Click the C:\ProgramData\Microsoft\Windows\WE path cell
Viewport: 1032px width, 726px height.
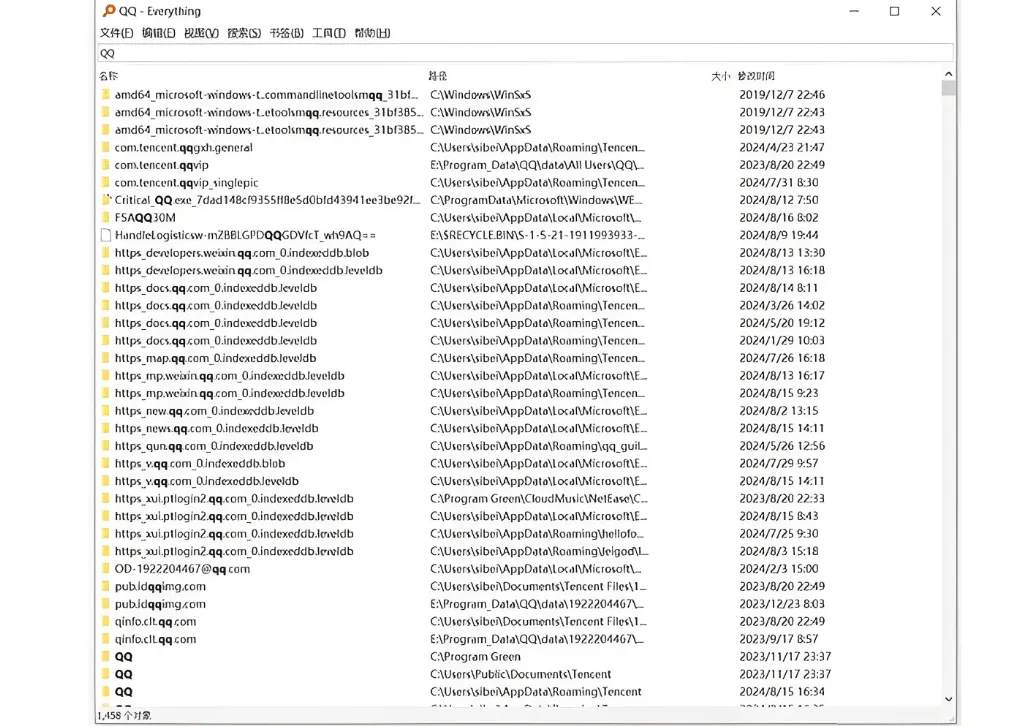[x=536, y=200]
